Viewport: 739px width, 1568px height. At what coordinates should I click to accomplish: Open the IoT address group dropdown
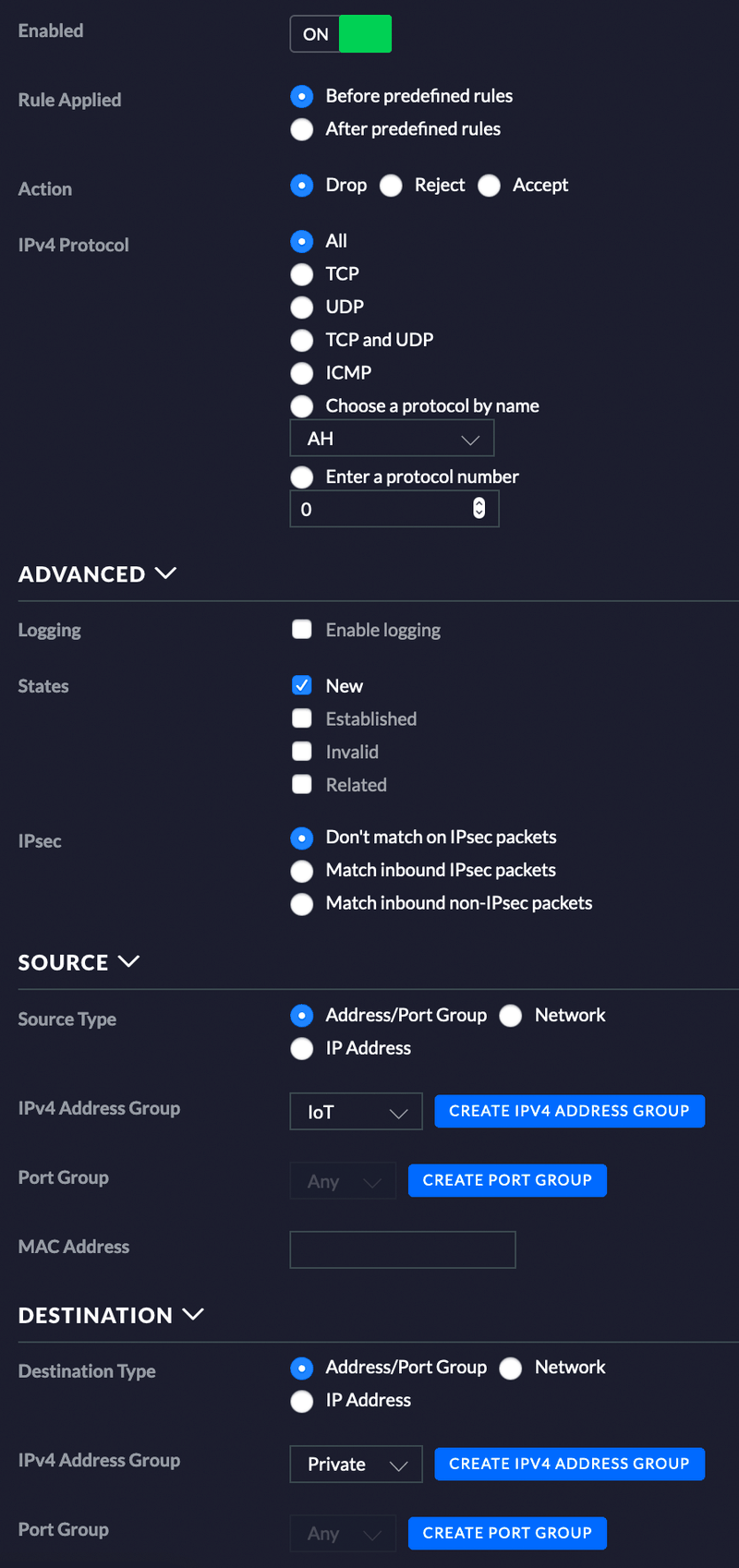[x=356, y=1112]
